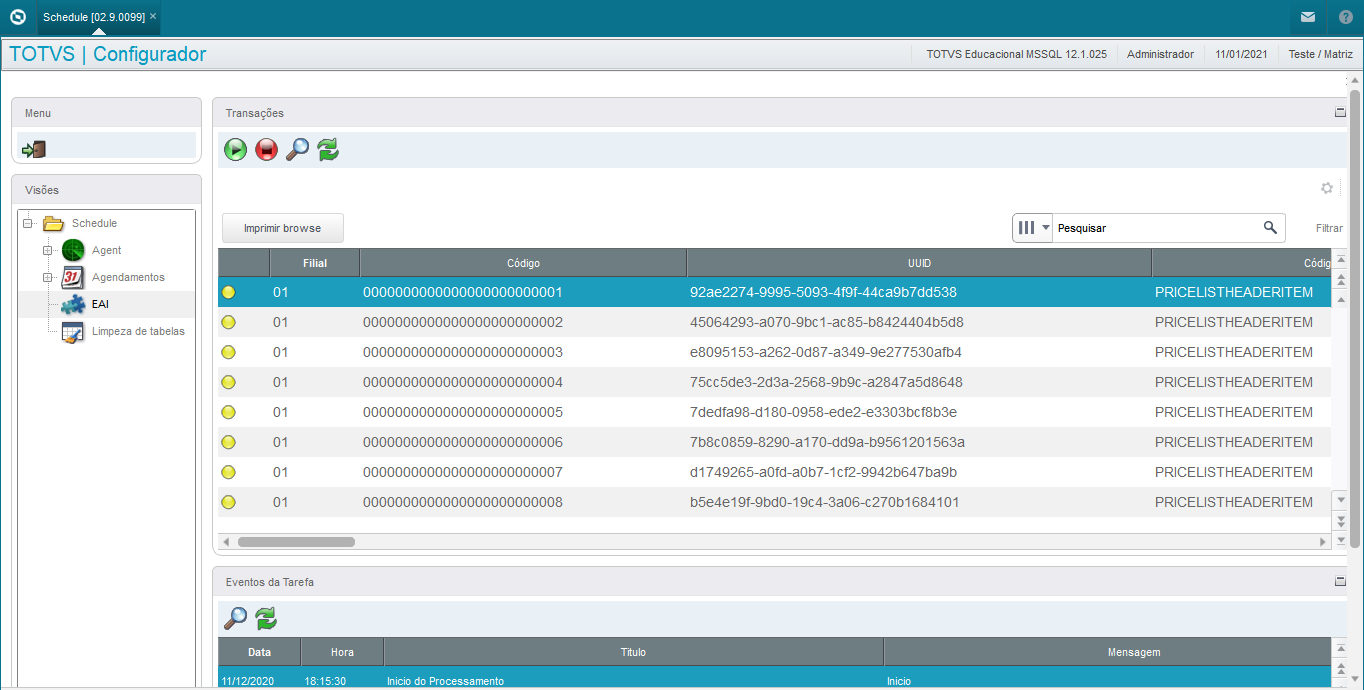This screenshot has height=690, width=1364.
Task: Click yellow status dot of row 000...0008
Action: pos(228,502)
